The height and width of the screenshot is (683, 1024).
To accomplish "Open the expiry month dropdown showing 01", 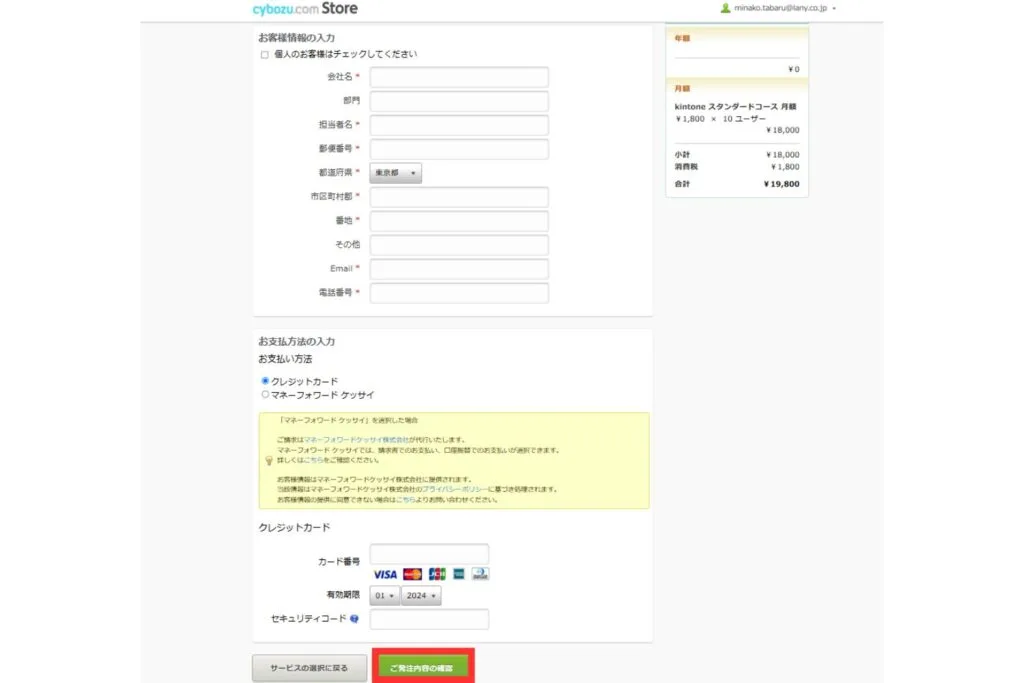I will click(384, 596).
